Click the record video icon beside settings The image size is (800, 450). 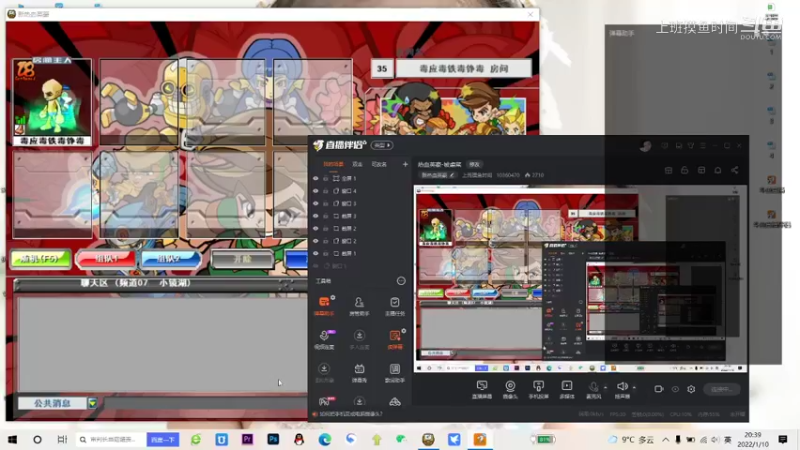click(659, 389)
